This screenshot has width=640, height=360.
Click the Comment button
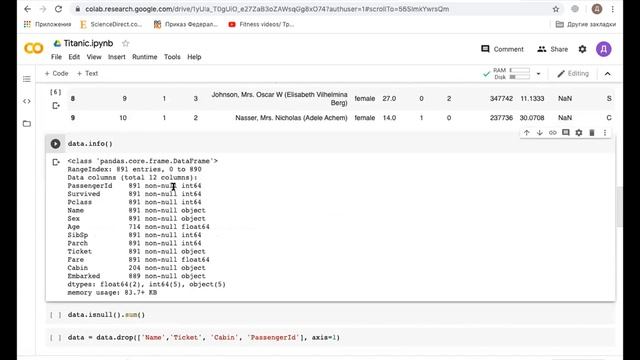click(x=502, y=49)
